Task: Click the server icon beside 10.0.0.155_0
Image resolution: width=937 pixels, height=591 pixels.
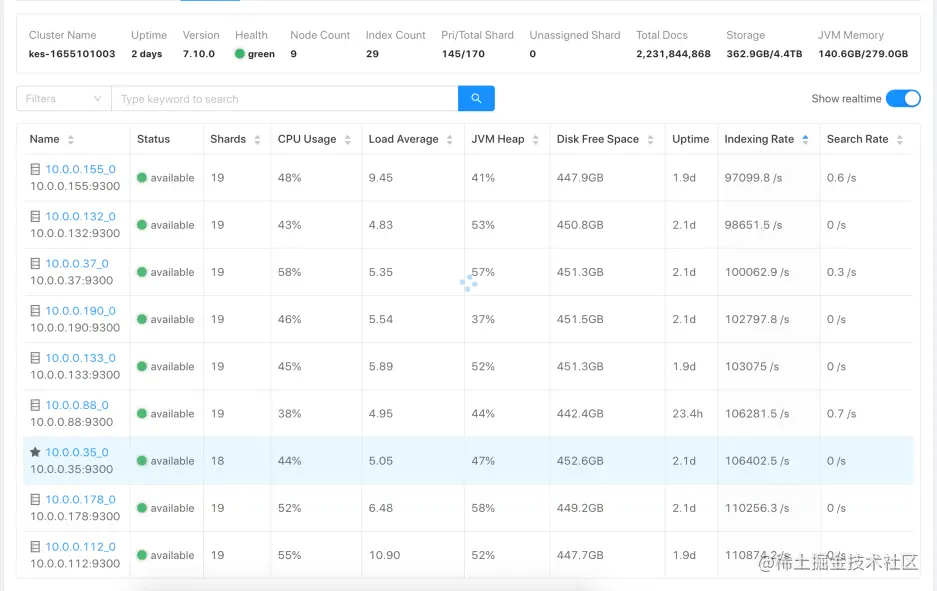Action: pyautogui.click(x=35, y=169)
